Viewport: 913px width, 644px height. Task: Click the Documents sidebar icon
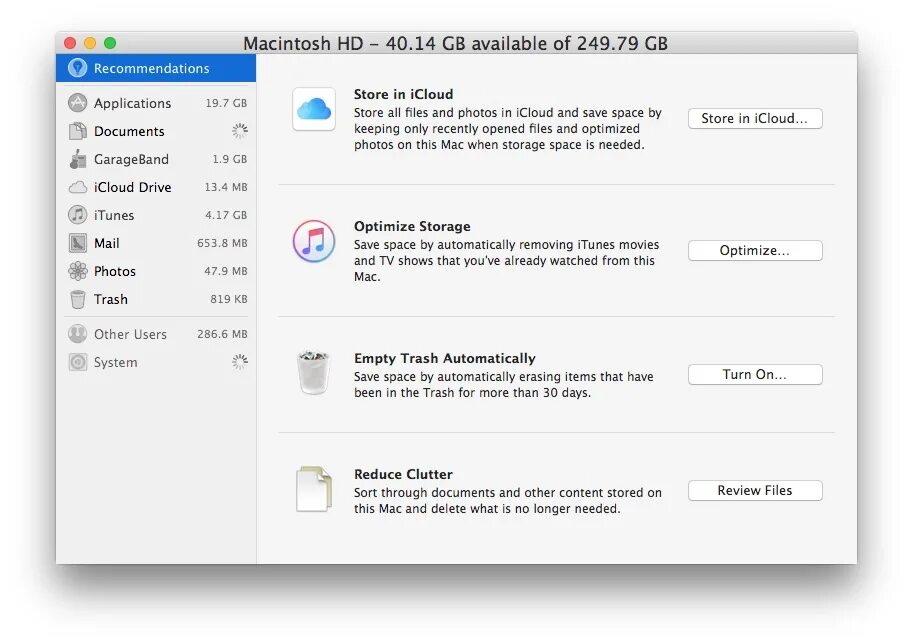(77, 131)
